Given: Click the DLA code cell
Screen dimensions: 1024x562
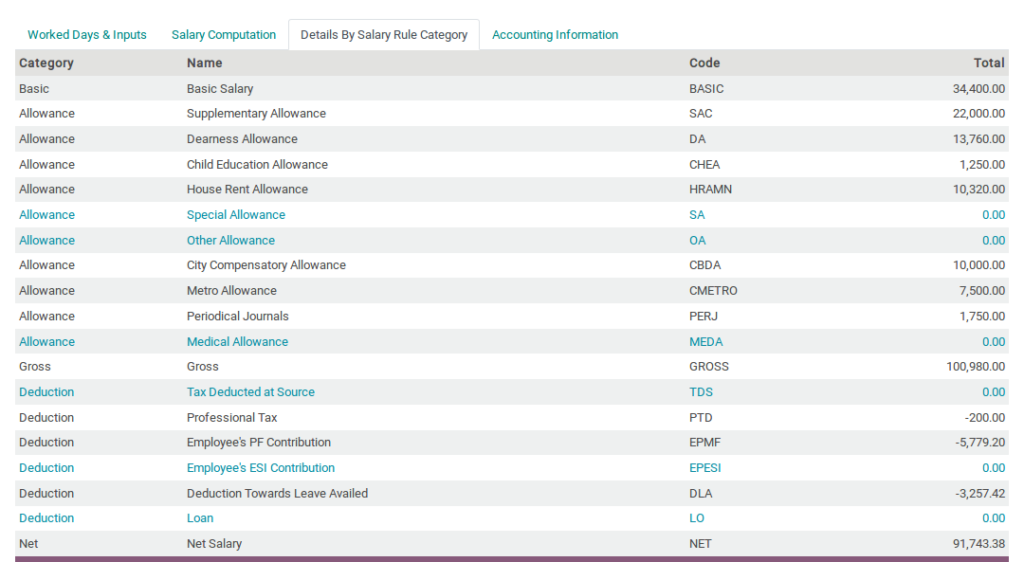Looking at the screenshot, I should (701, 493).
